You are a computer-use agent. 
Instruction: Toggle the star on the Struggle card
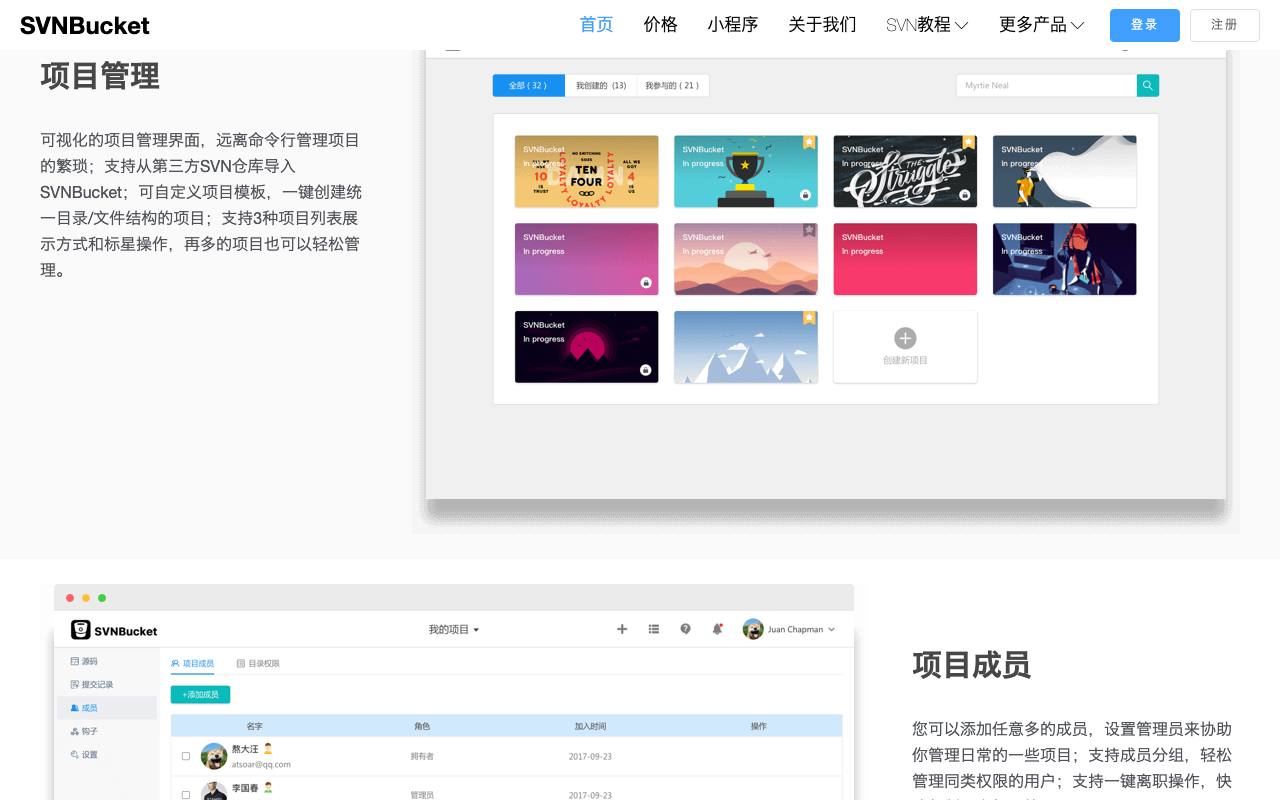[968, 142]
